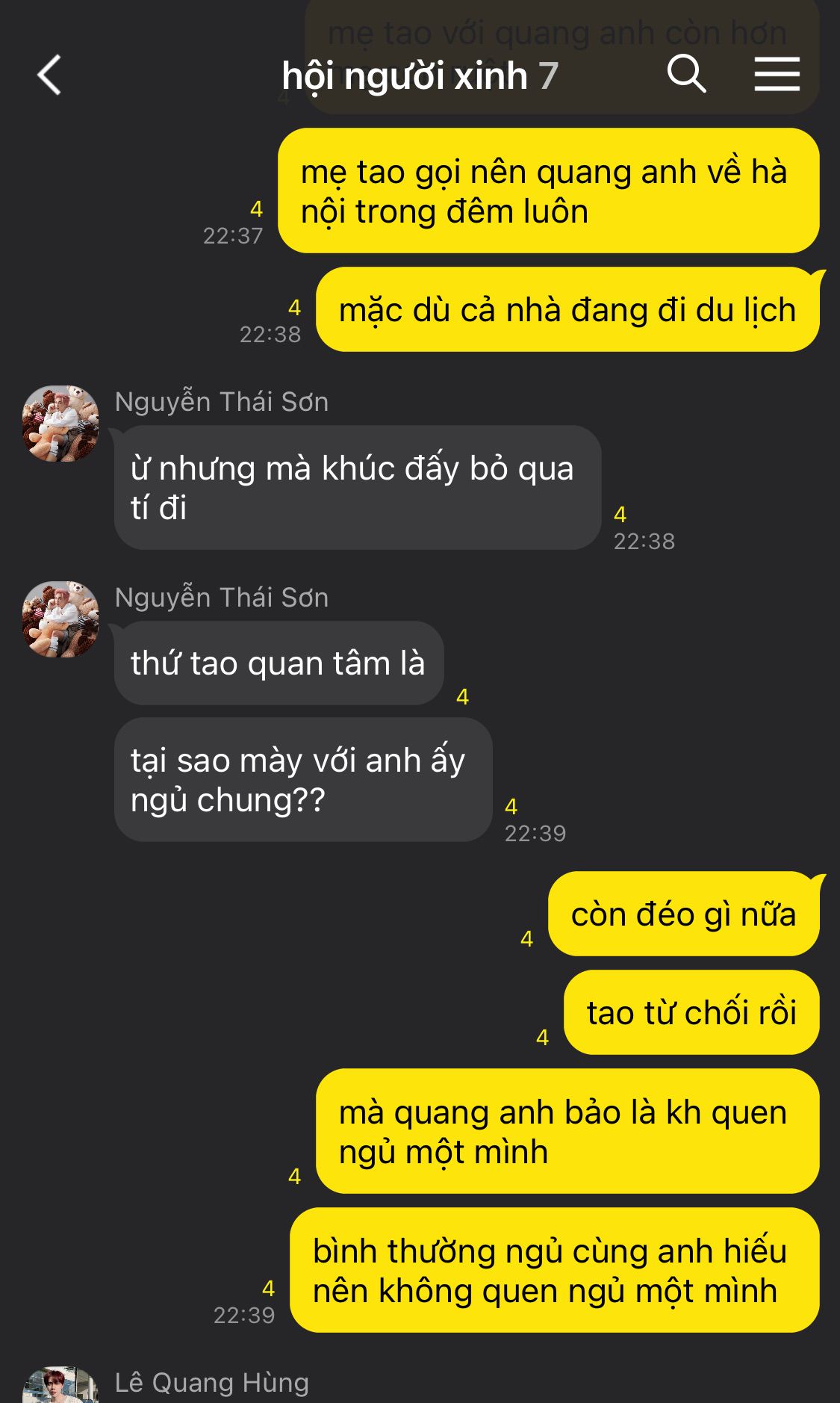
Task: Open Nguyễn Thái Sơn's first avatar
Action: (60, 424)
